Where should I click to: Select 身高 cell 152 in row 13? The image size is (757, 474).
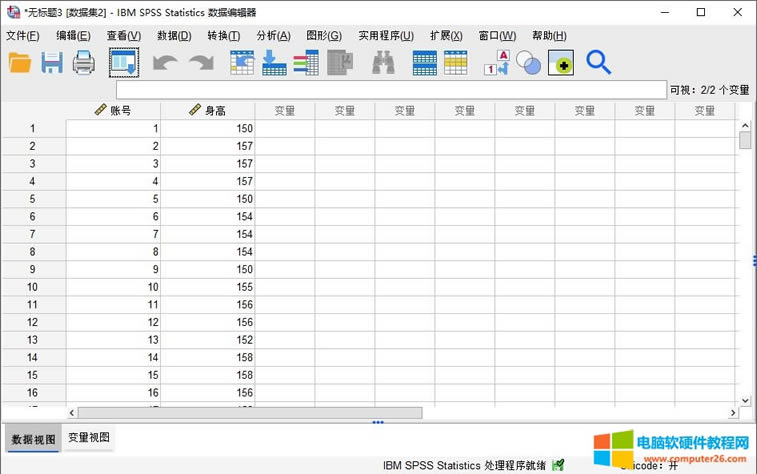tap(208, 340)
